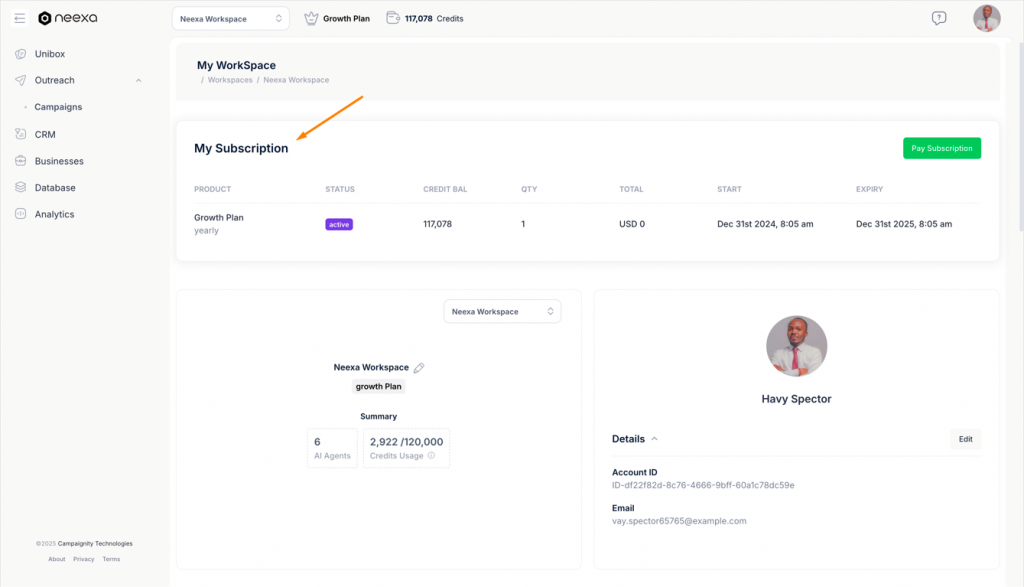Click the Edit button on the profile card
This screenshot has height=587, width=1024.
[964, 438]
